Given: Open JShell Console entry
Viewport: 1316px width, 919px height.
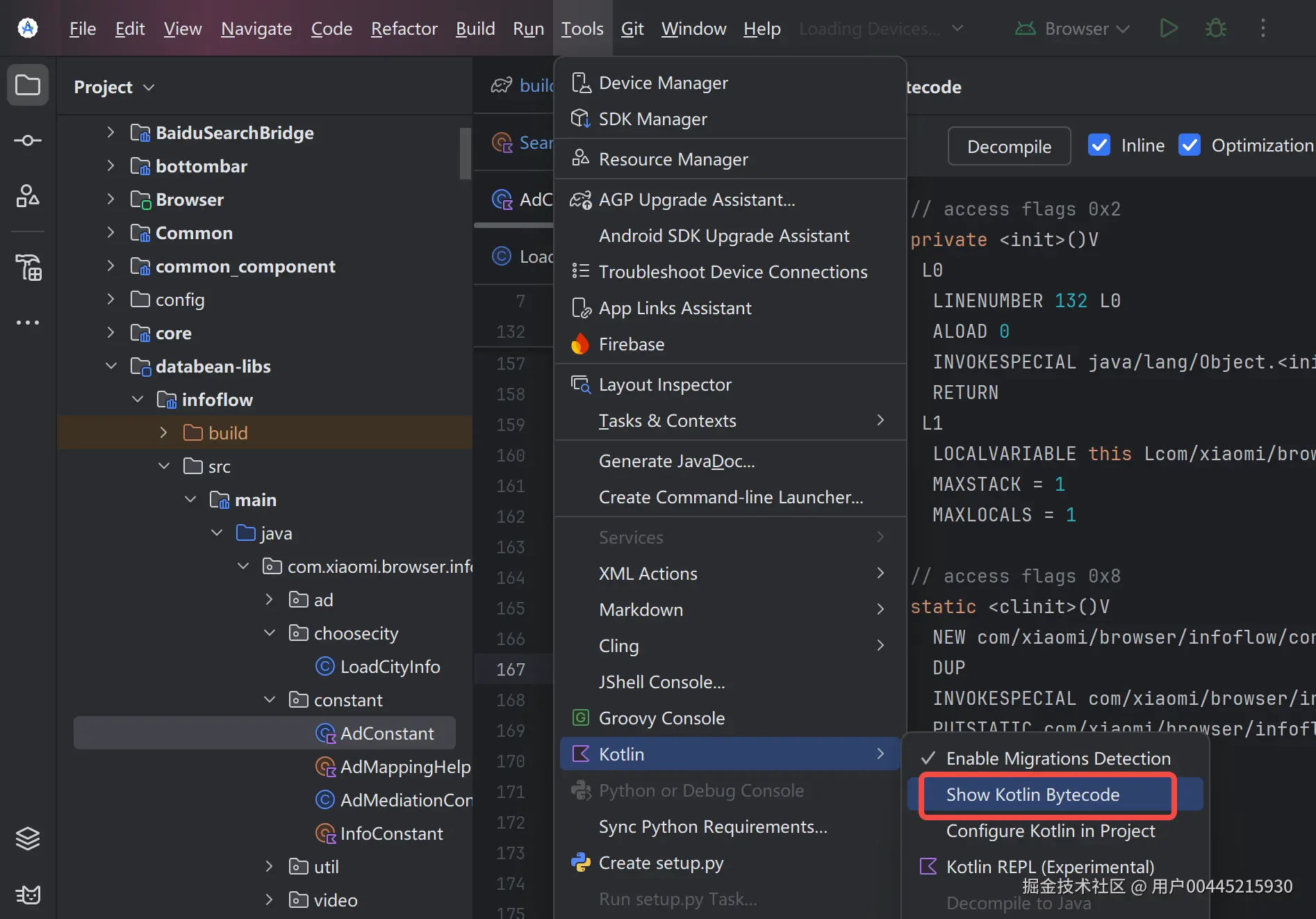Looking at the screenshot, I should (x=730, y=682).
